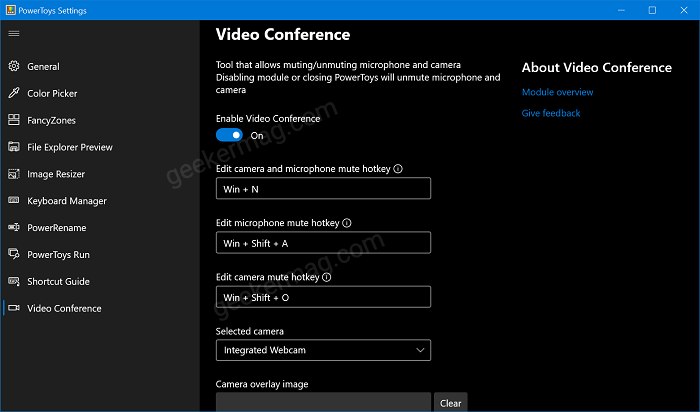Minimize the PowerToys Settings window
Screen dimensions: 700x412
pyautogui.click(x=621, y=10)
